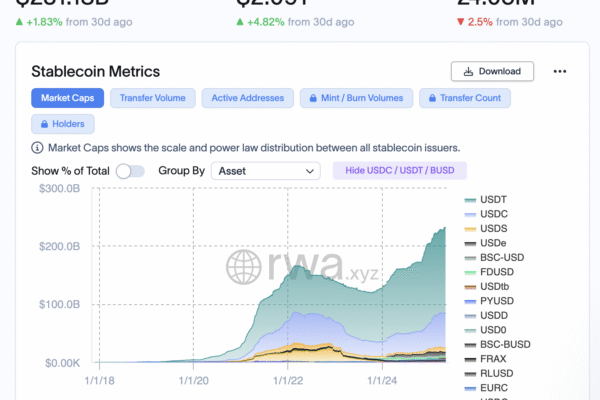Toggle USDD legend entry
Viewport: 600px width, 400px height.
click(486, 315)
